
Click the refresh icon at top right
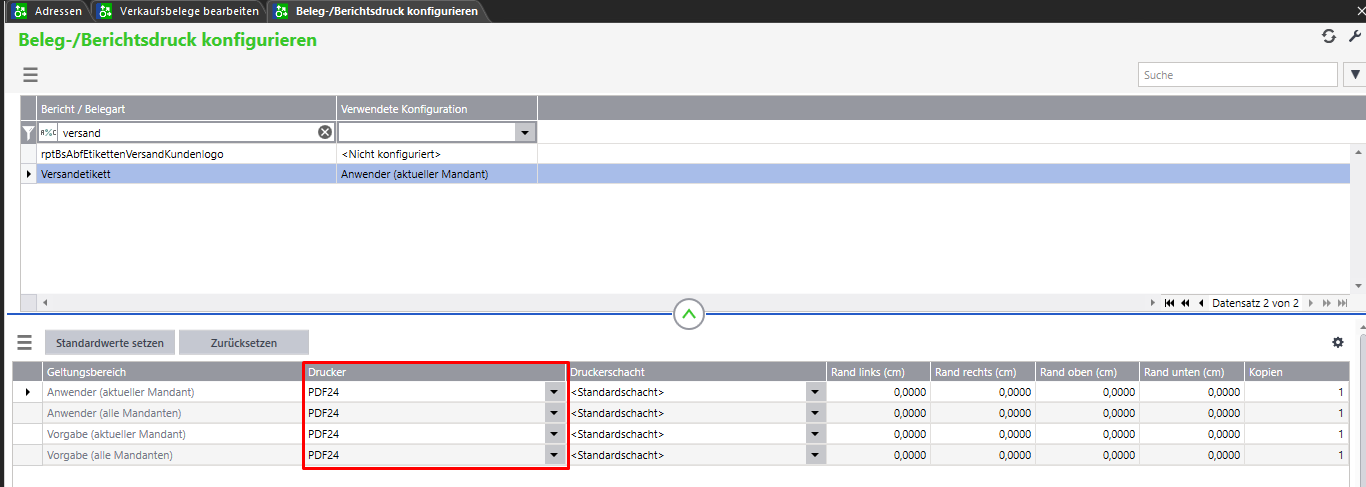tap(1328, 36)
